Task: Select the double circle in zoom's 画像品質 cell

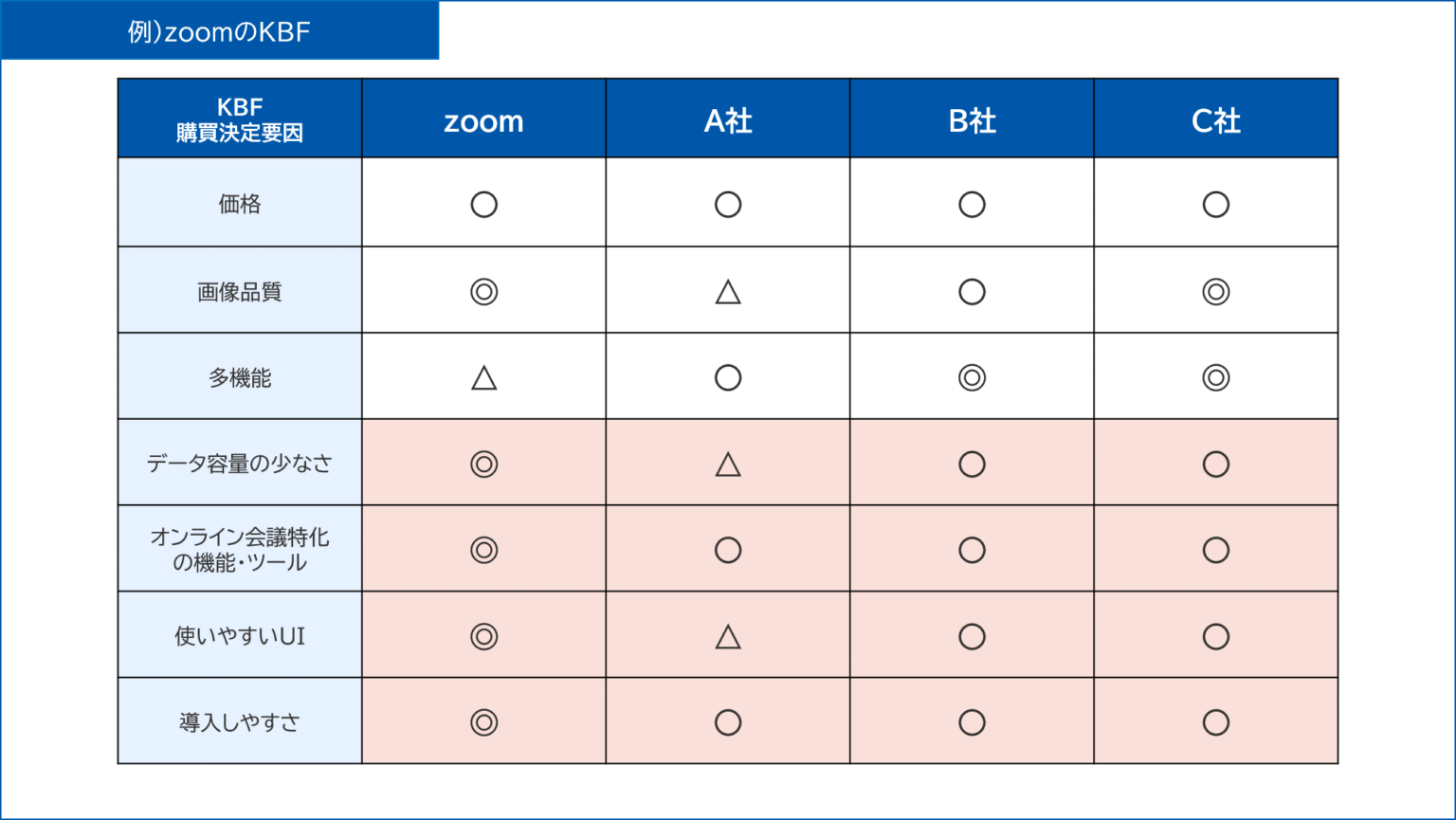Action: (x=483, y=292)
